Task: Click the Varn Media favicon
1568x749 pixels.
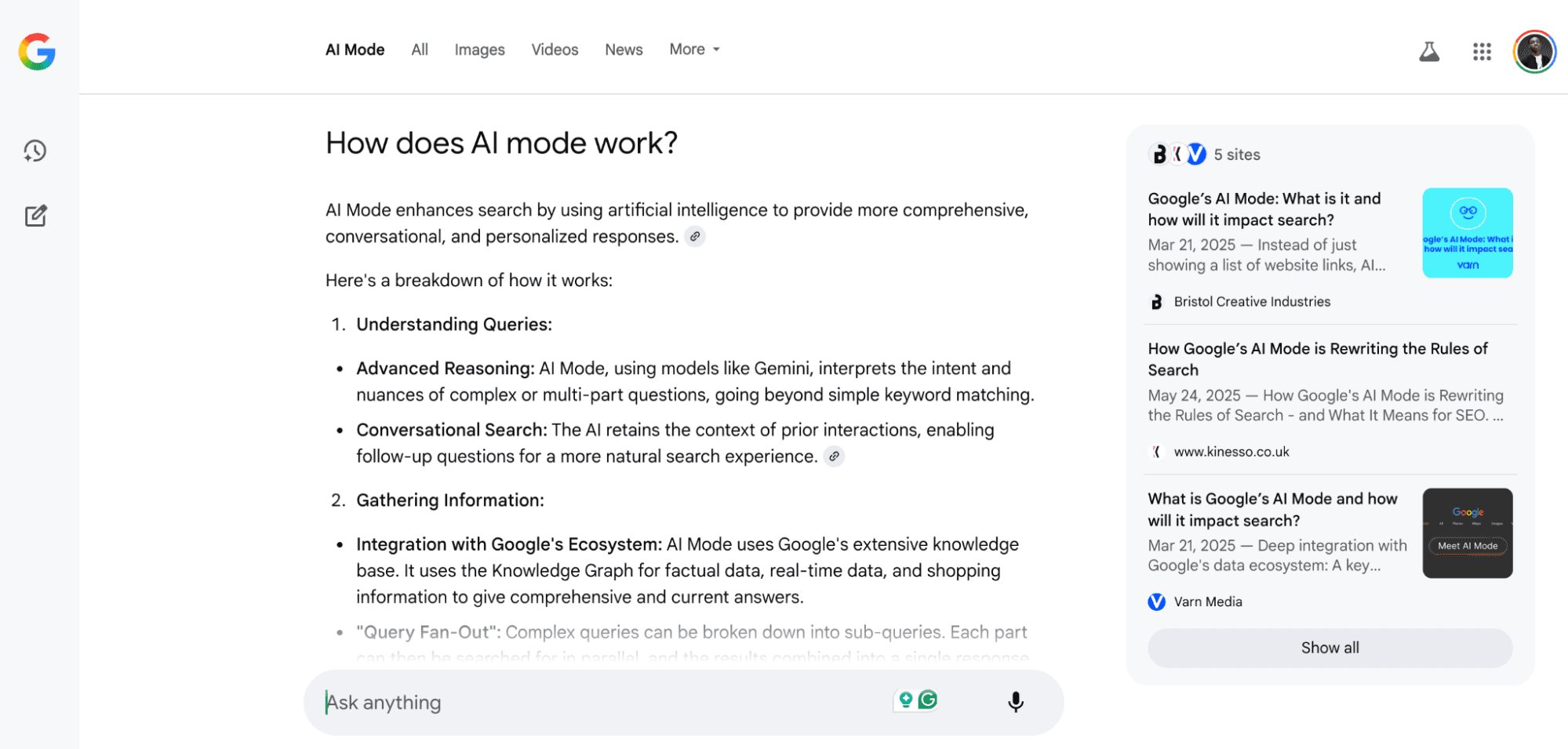Action: pyautogui.click(x=1155, y=602)
